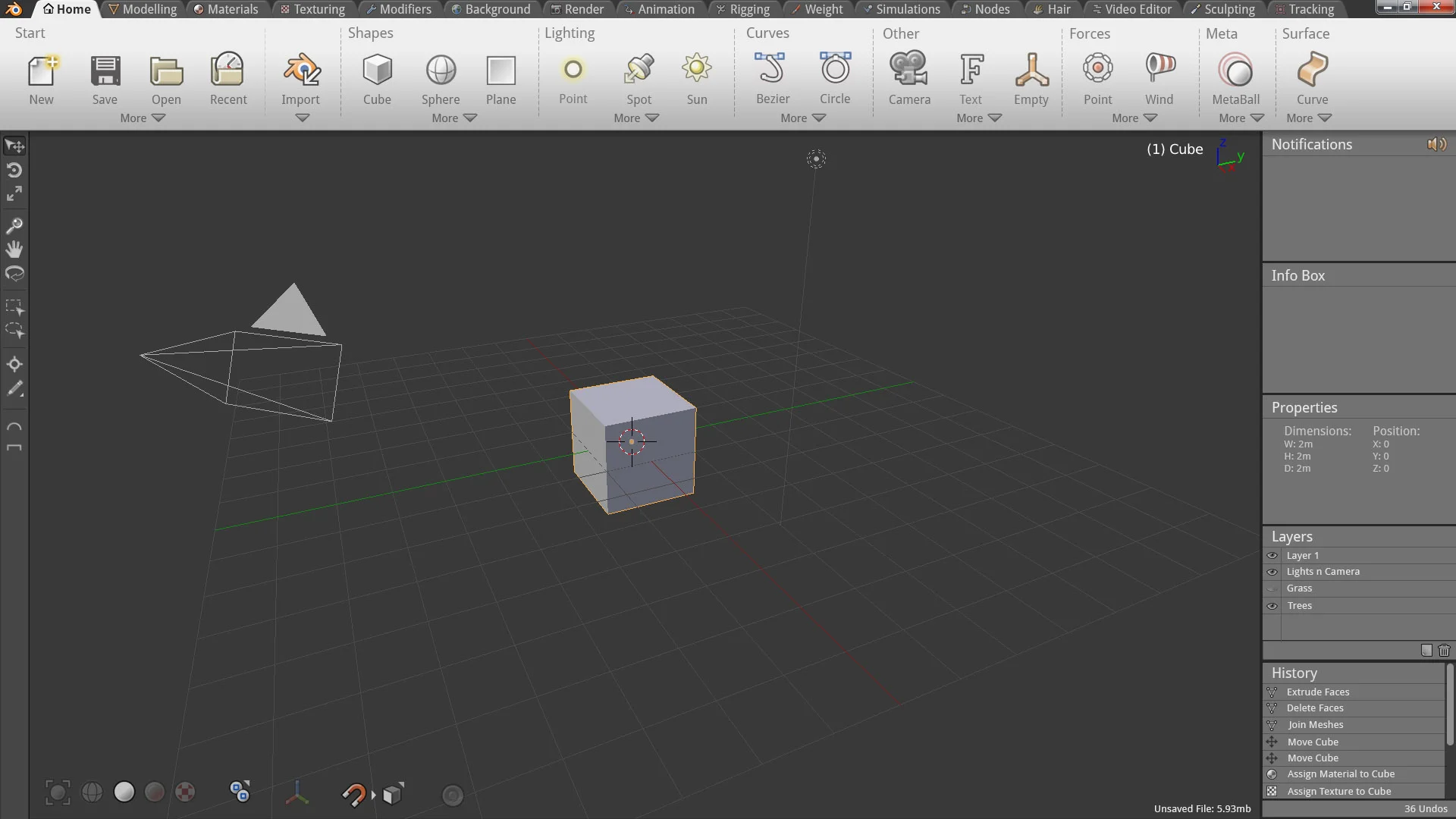Viewport: 1456px width, 819px height.
Task: Expand More under the Lighting group
Action: coord(635,118)
